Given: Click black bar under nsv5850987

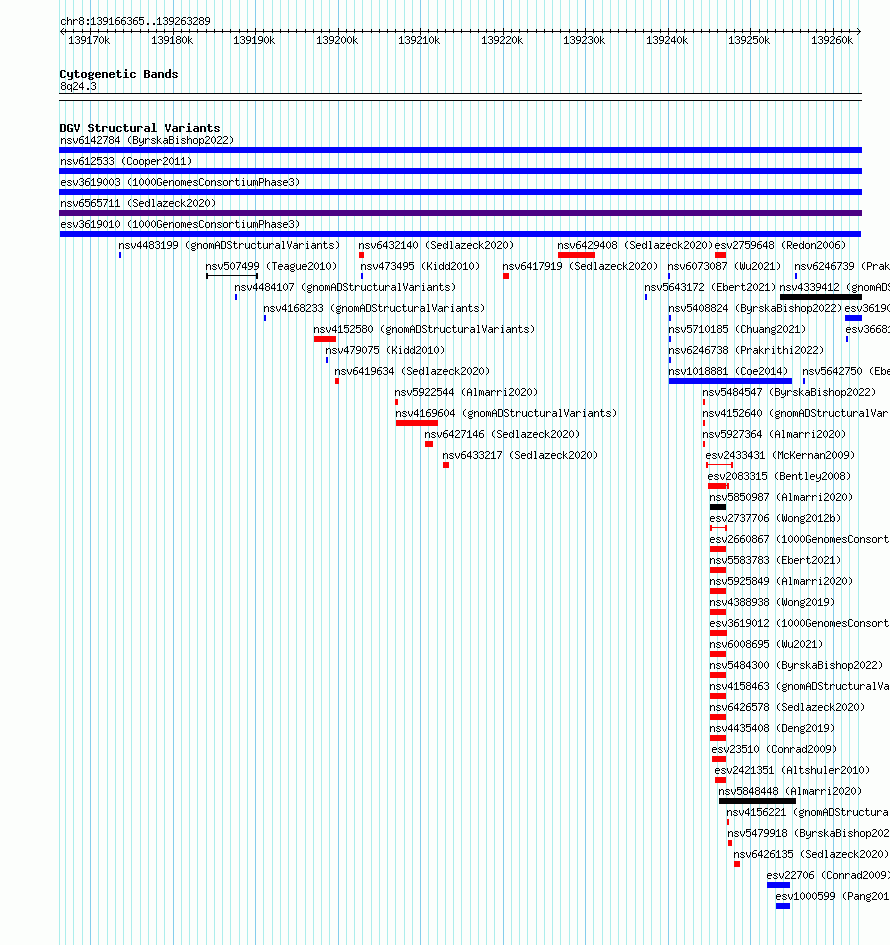Looking at the screenshot, I should (x=718, y=507).
